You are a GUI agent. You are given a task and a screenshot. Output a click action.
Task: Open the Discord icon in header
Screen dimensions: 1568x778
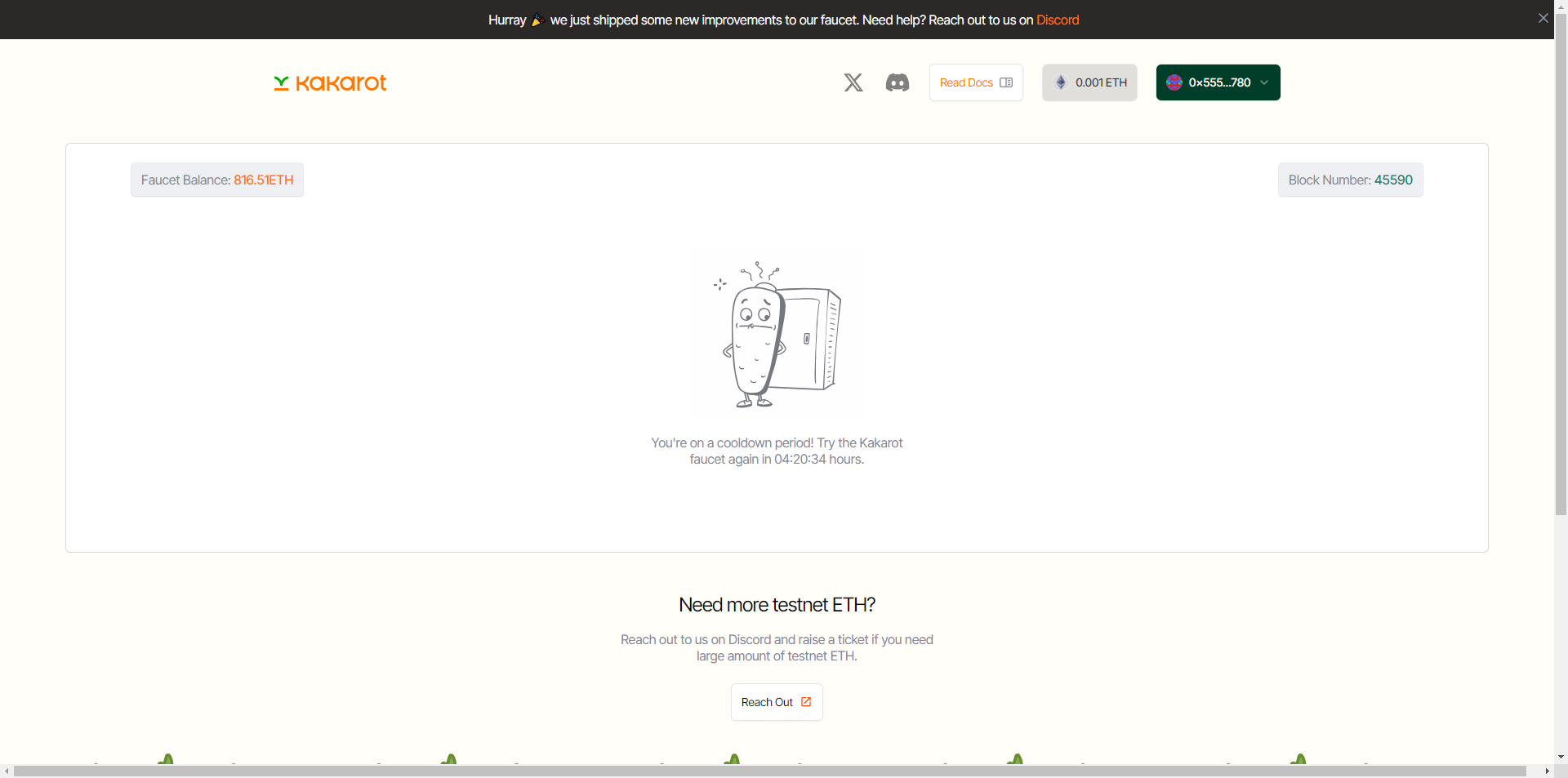coord(898,82)
